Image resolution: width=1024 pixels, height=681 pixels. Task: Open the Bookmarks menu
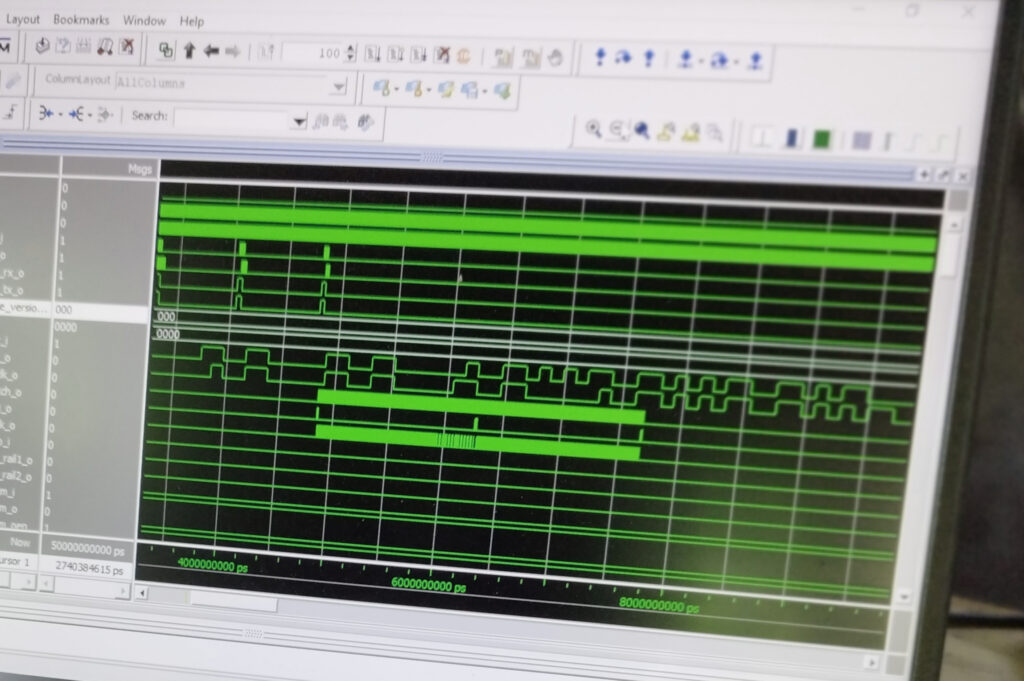point(81,20)
